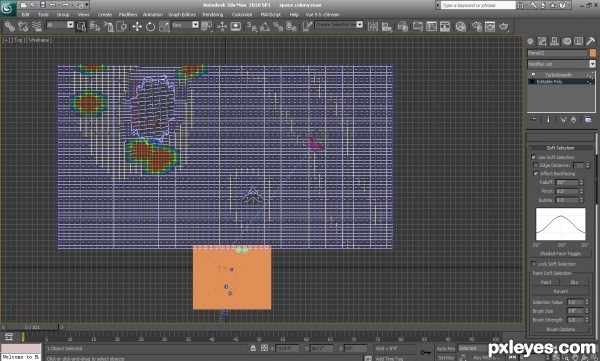Click the Mirror tool in main toolbar
Screen dimensions: 600x361
coord(373,26)
